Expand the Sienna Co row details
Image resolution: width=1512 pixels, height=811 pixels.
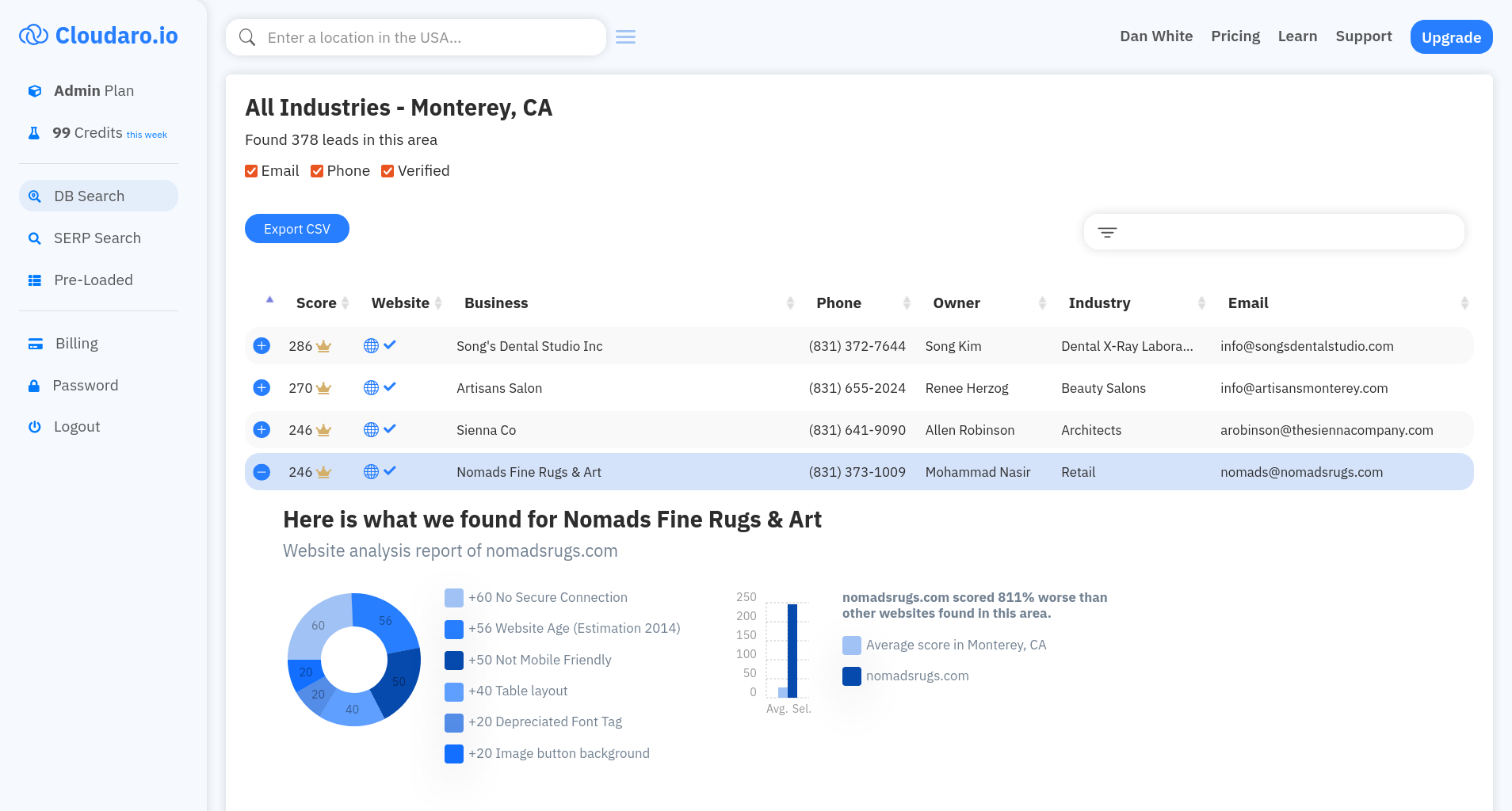pos(262,429)
